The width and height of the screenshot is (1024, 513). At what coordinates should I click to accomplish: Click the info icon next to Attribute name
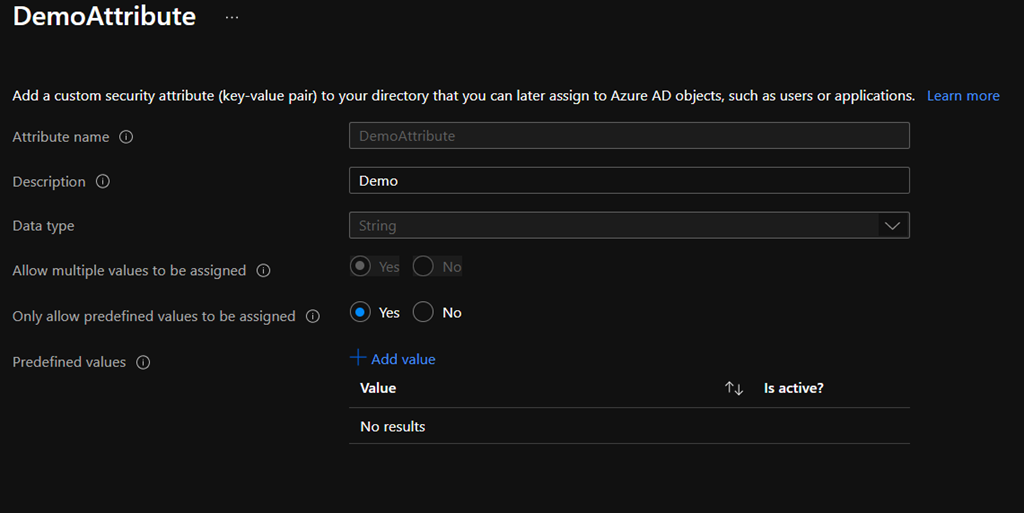click(126, 137)
